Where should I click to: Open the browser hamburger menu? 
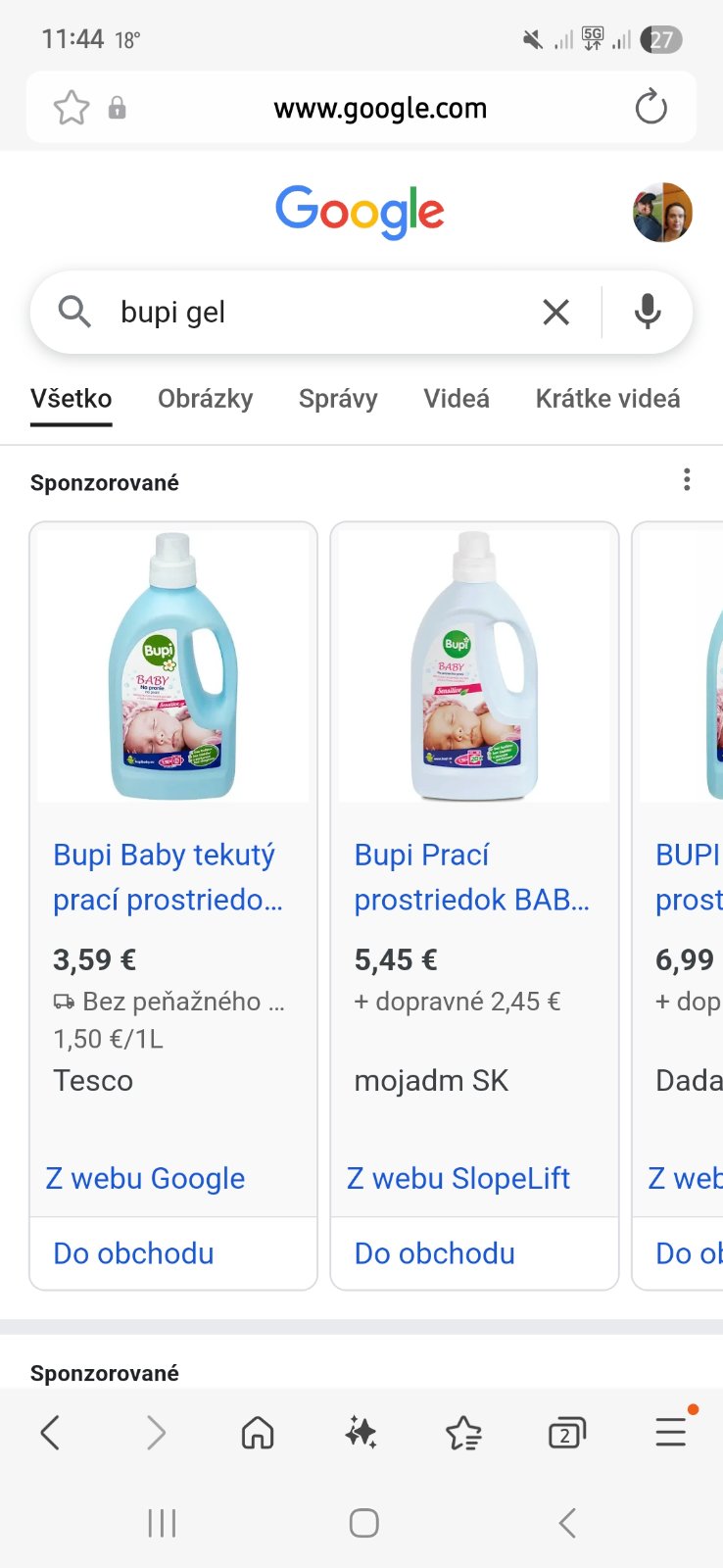[x=671, y=1433]
